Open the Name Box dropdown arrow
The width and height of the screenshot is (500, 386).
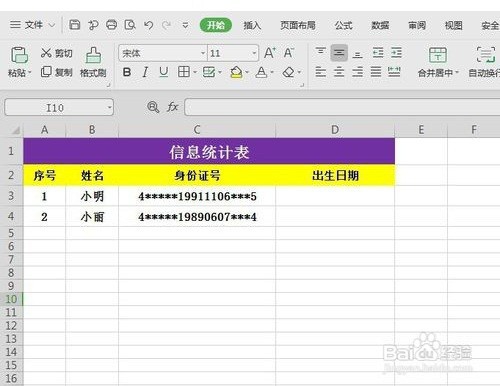[109, 107]
